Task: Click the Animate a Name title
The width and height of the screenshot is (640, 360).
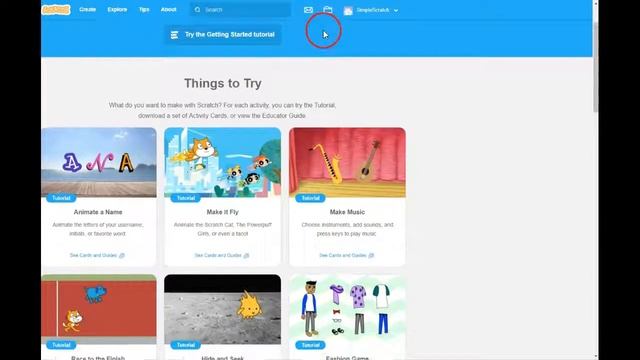Action: tap(98, 212)
